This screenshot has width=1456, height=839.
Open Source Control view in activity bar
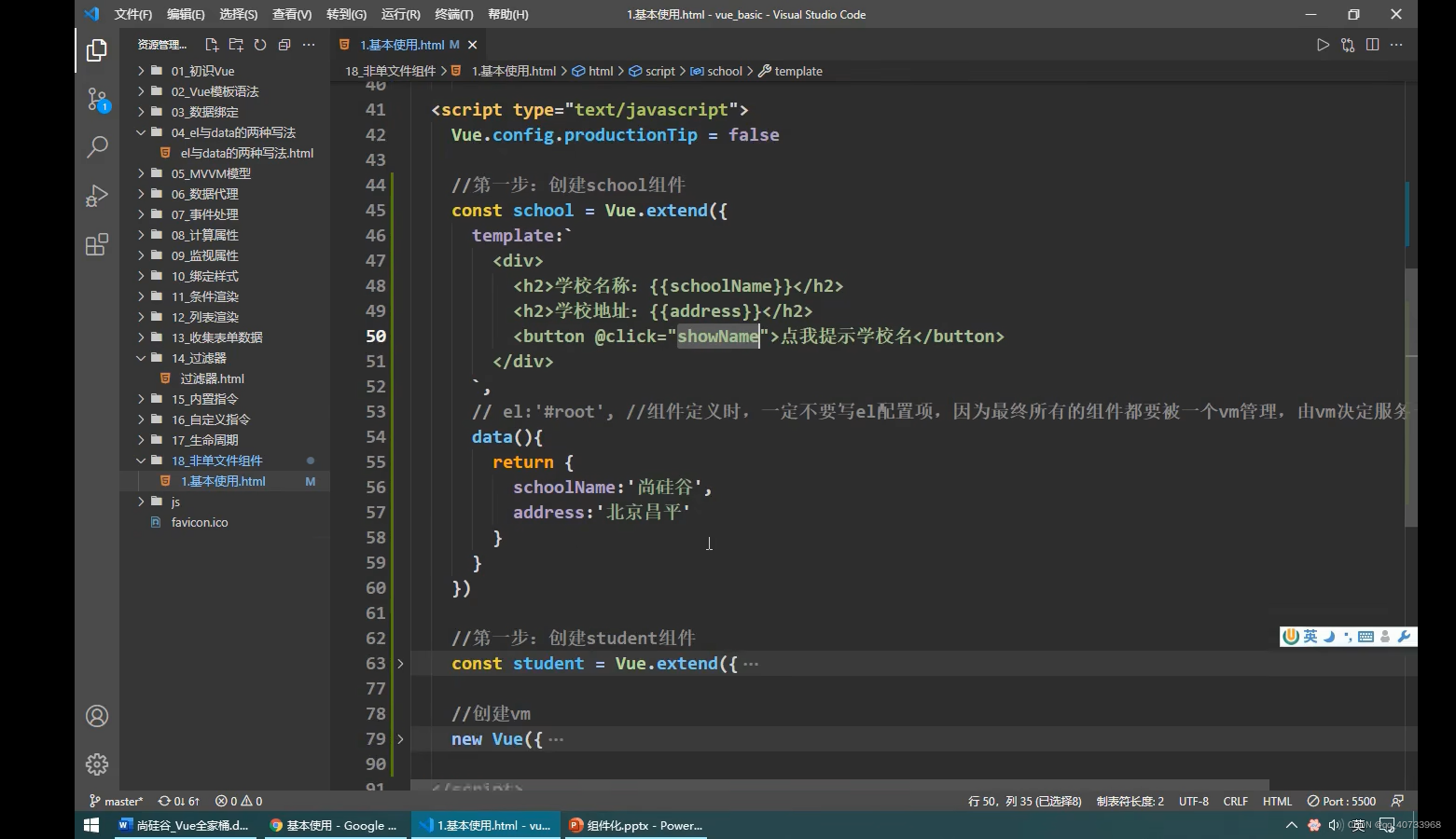(97, 99)
